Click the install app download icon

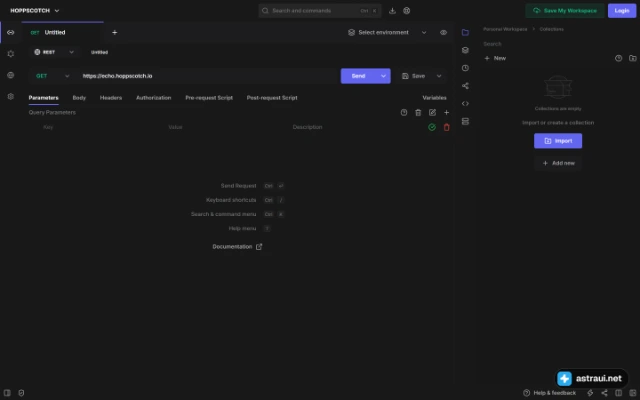click(392, 11)
